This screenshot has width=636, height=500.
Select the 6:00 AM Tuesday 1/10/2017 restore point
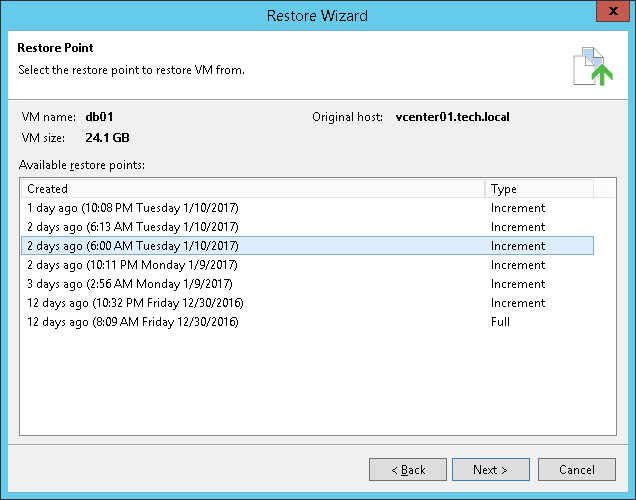point(133,246)
